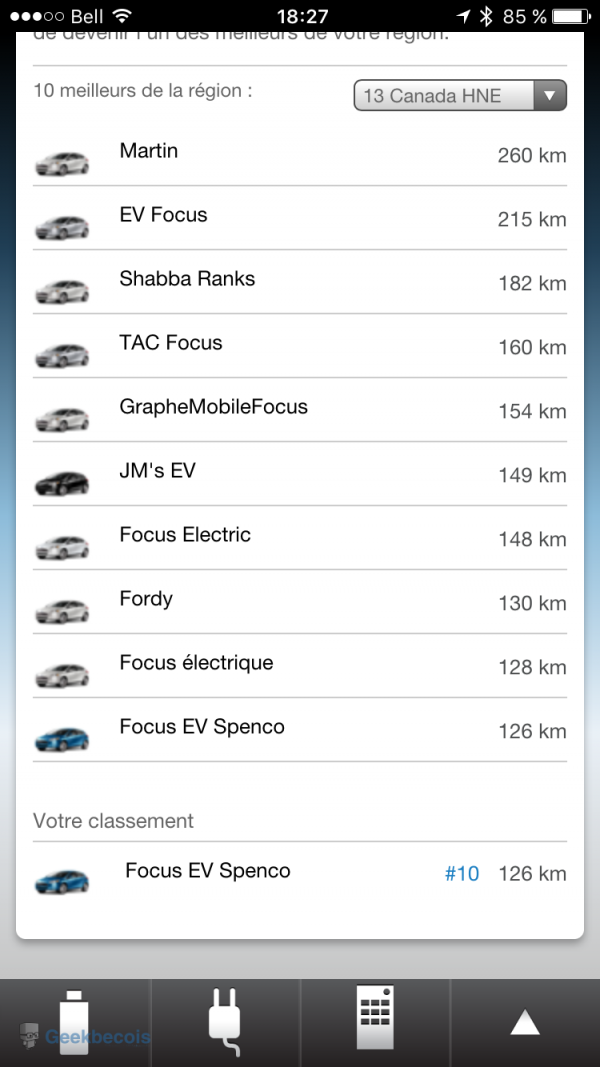This screenshot has width=600, height=1067.
Task: Open the remote control tab
Action: [375, 1022]
